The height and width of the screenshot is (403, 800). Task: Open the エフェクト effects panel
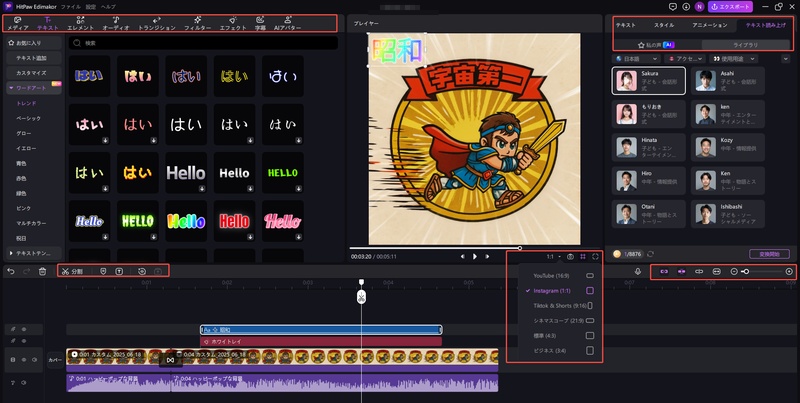[233, 23]
